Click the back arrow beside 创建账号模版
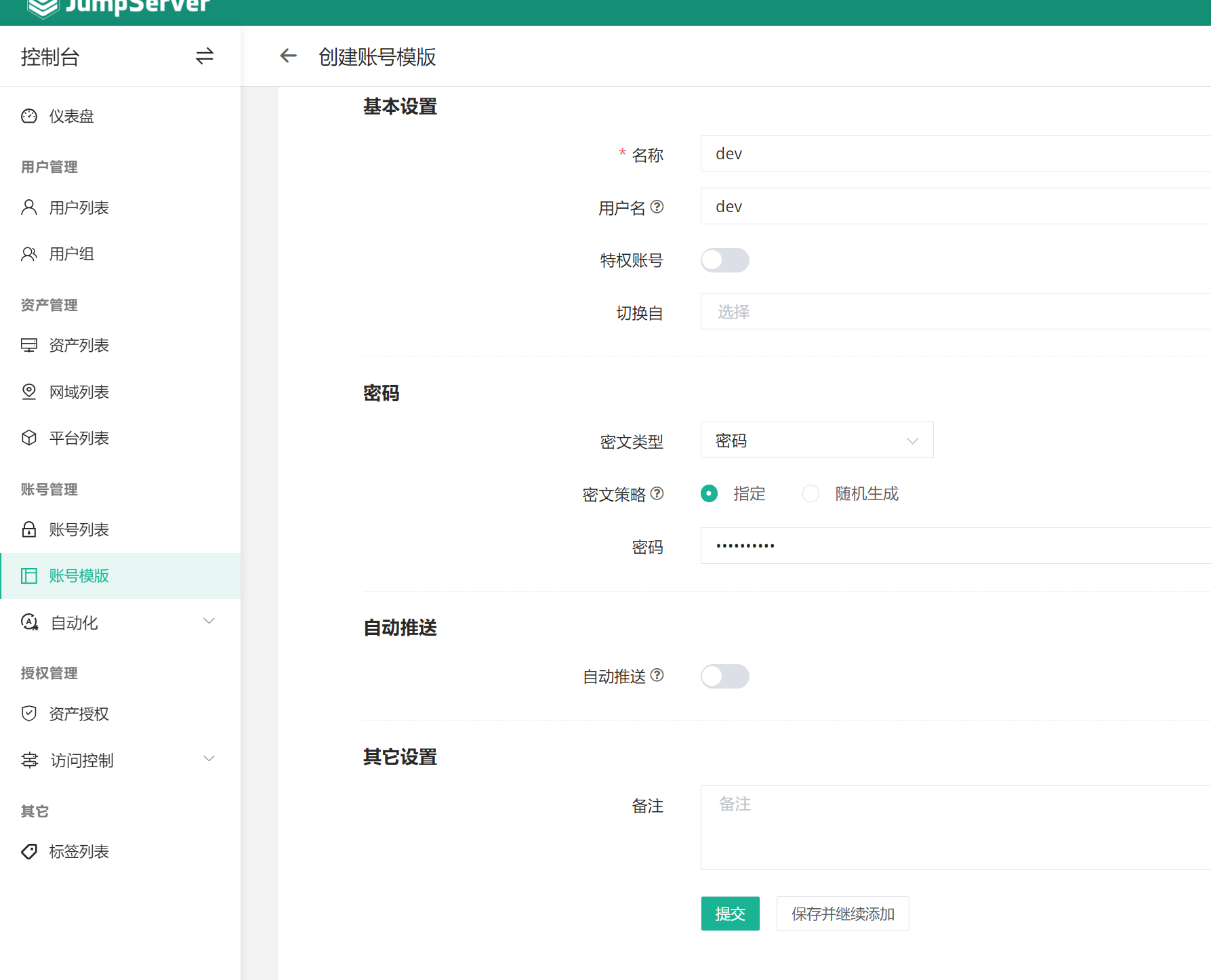The image size is (1211, 980). 289,56
